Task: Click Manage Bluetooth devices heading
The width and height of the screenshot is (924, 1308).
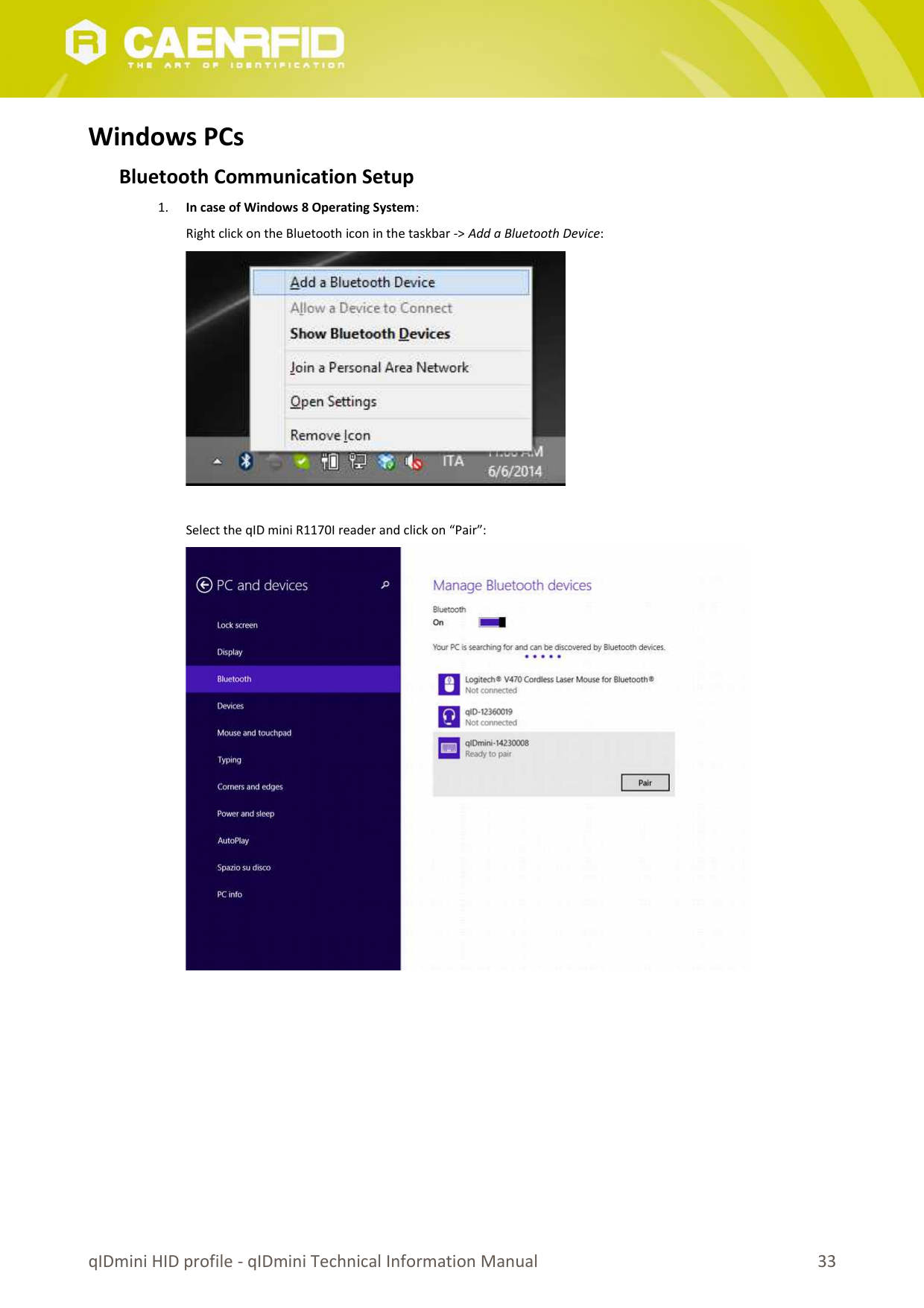Action: pyautogui.click(x=512, y=586)
